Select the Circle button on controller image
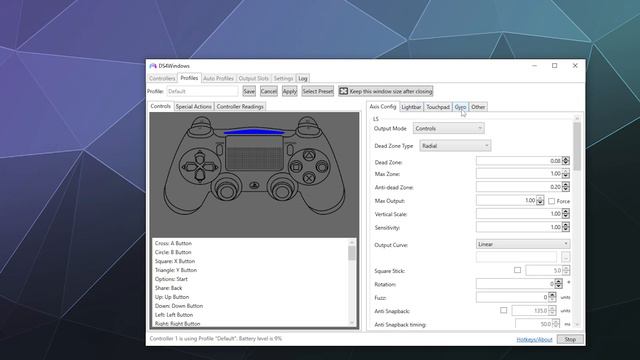The width and height of the screenshot is (640, 360). 322,166
